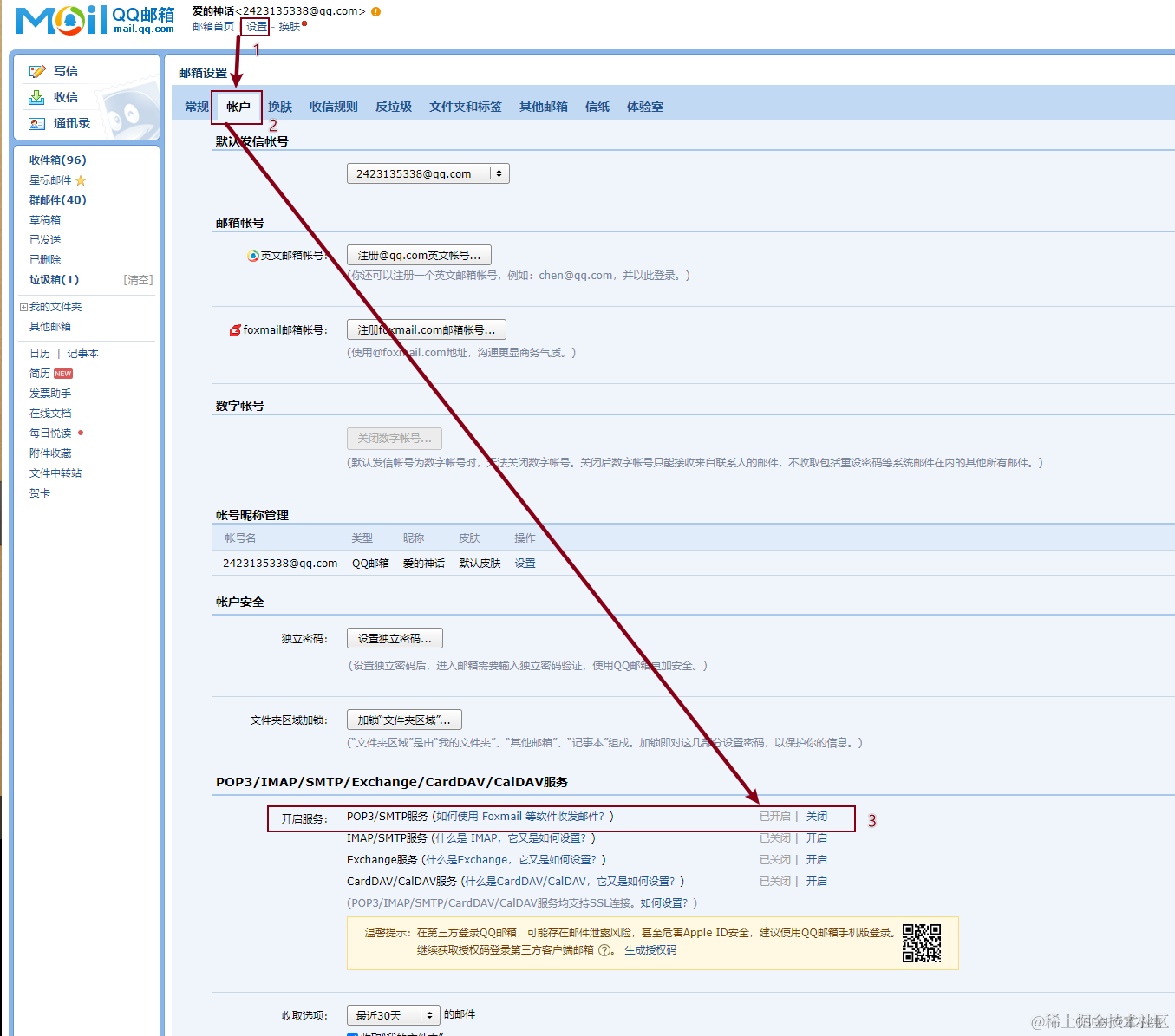Switch to the 常规 settings tab
Viewport: 1175px width, 1036px height.
click(x=197, y=107)
